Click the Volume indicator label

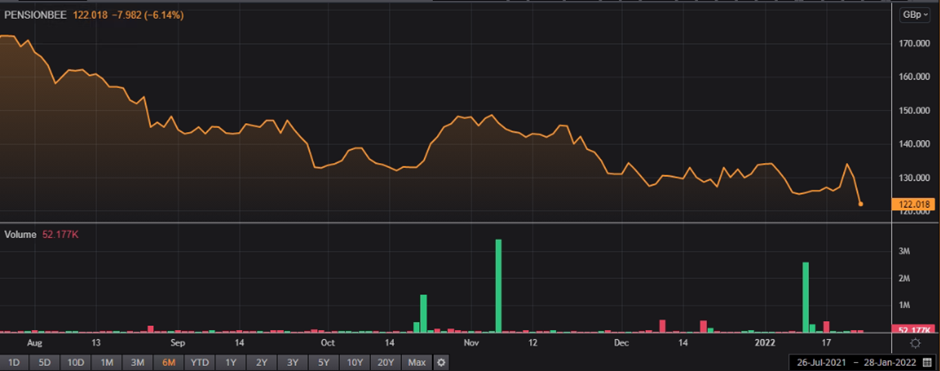click(20, 235)
